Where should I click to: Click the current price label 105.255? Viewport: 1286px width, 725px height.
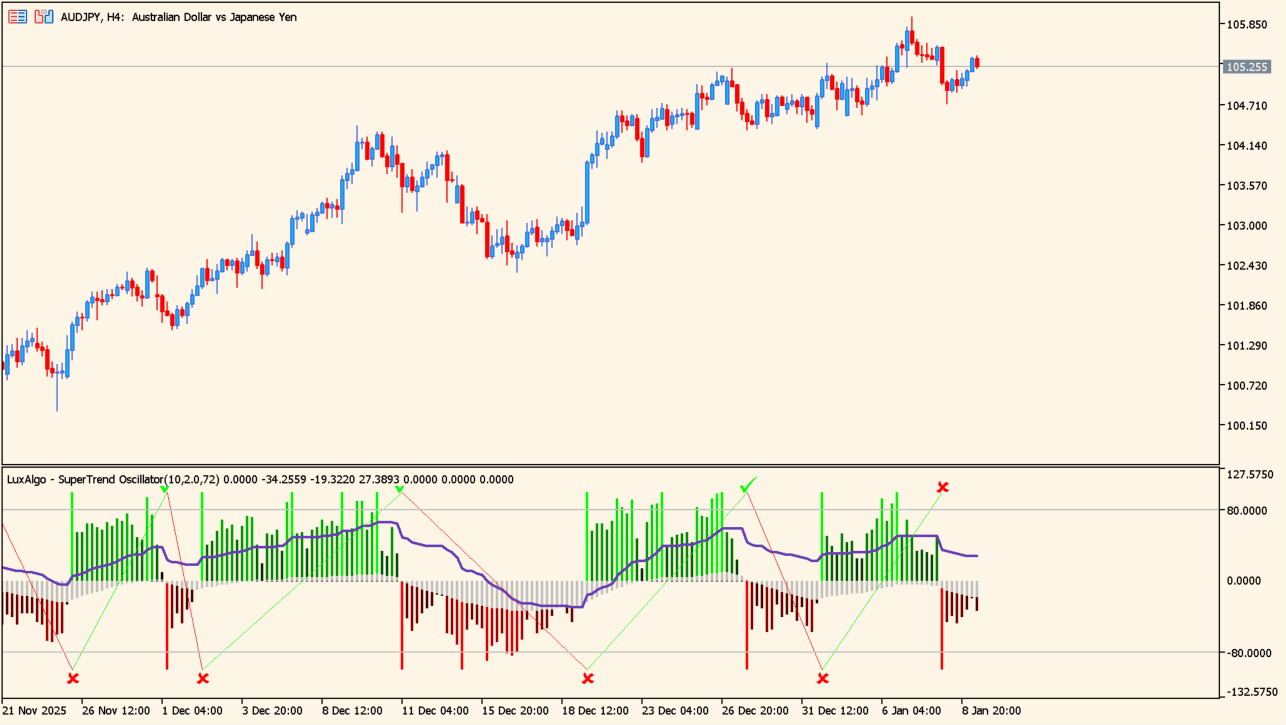coord(1246,67)
